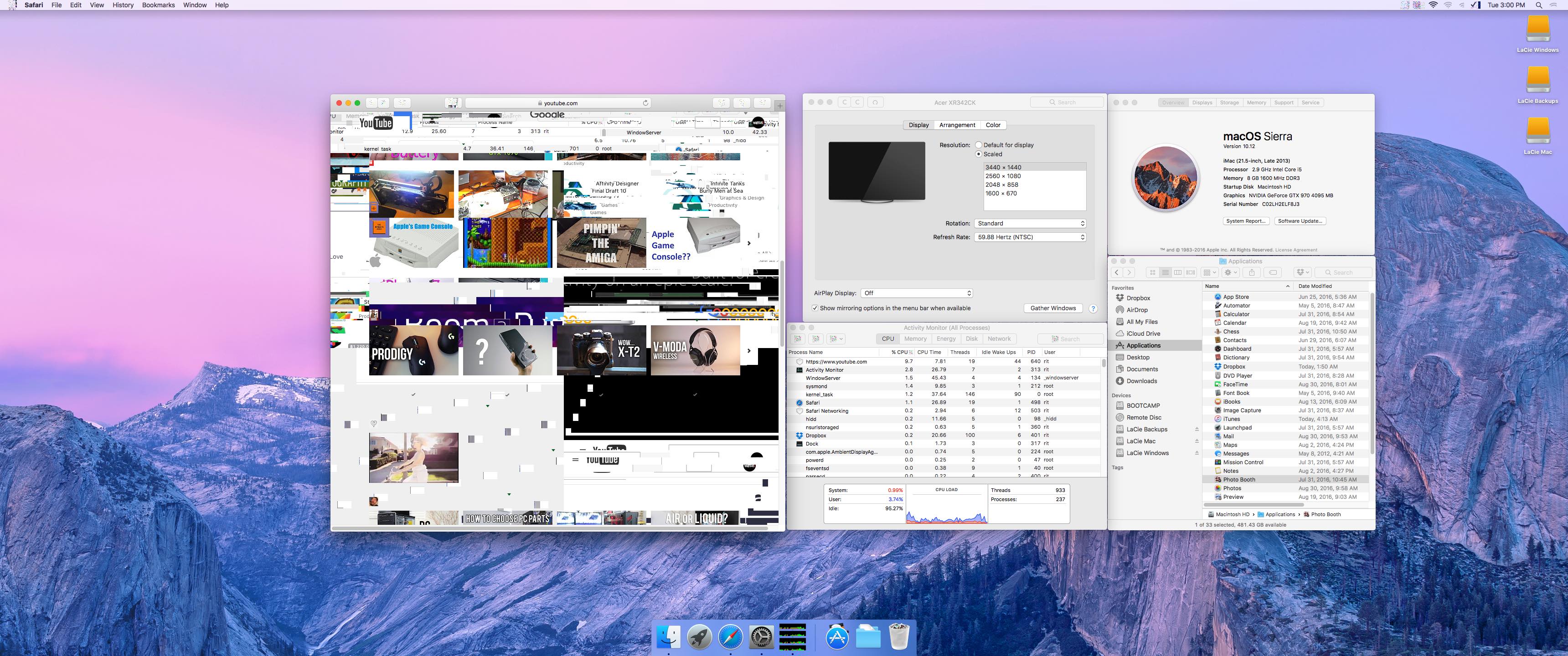Open Finder Action gear dropdown
Viewport: 1568px width, 656px height.
pyautogui.click(x=1231, y=272)
